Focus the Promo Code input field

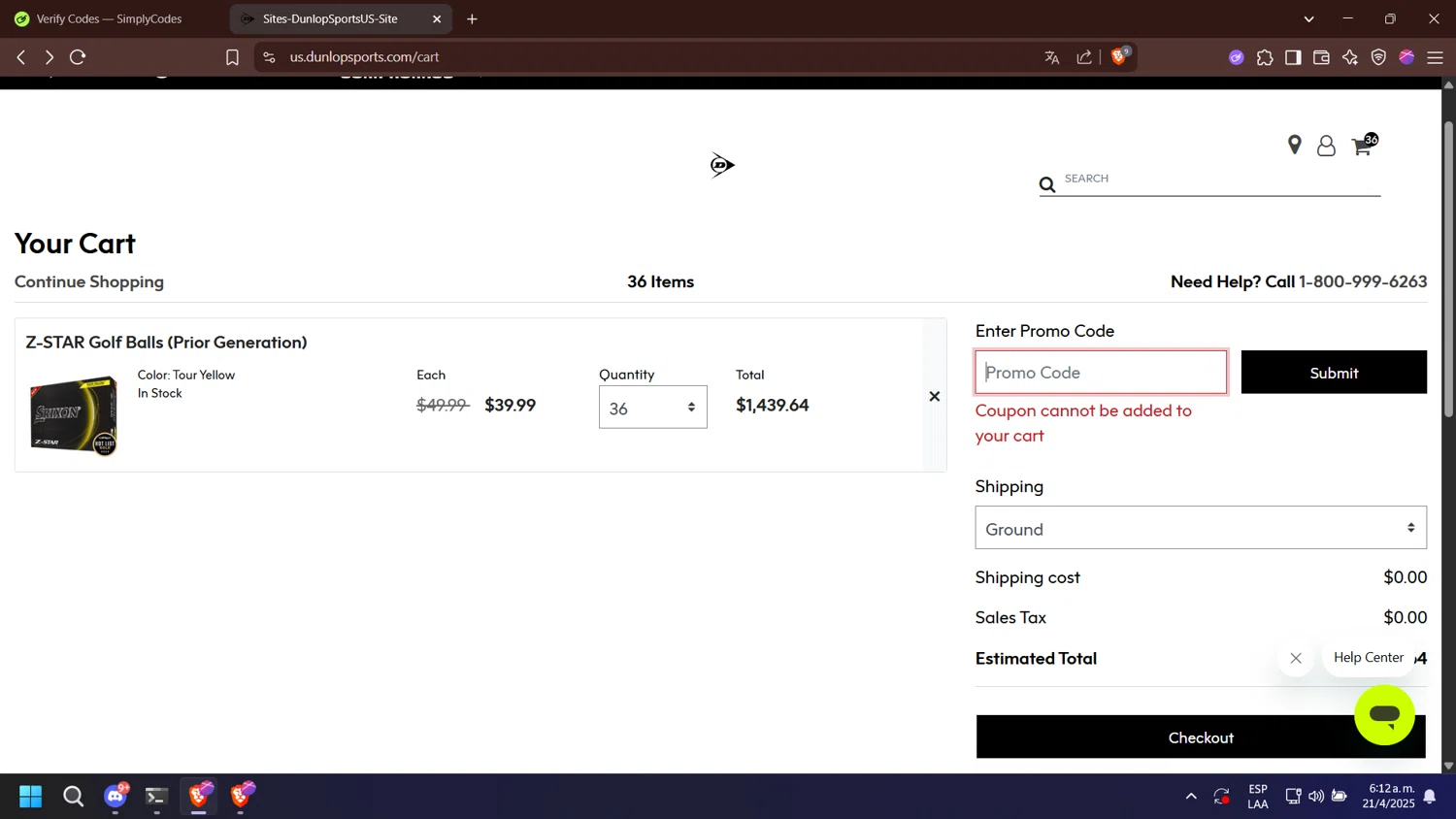1101,373
